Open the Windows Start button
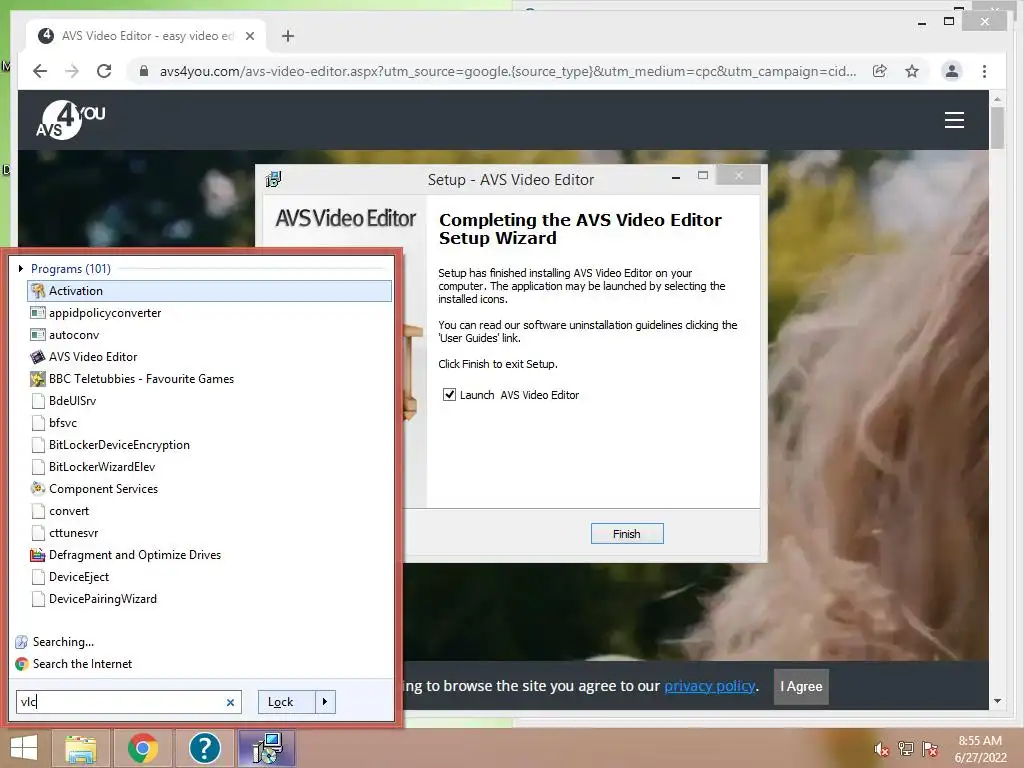 coord(24,748)
